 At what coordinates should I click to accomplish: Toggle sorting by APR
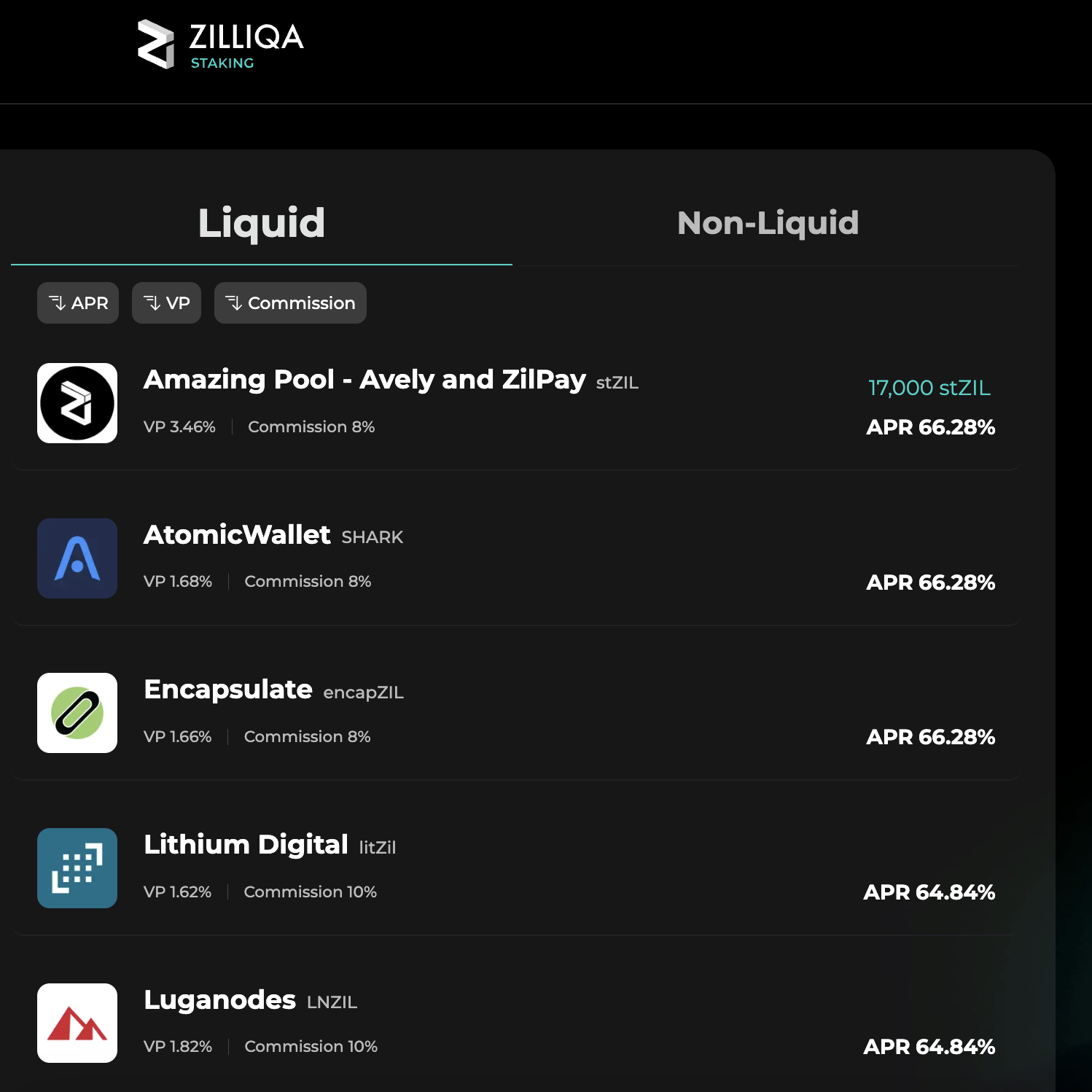pyautogui.click(x=78, y=303)
